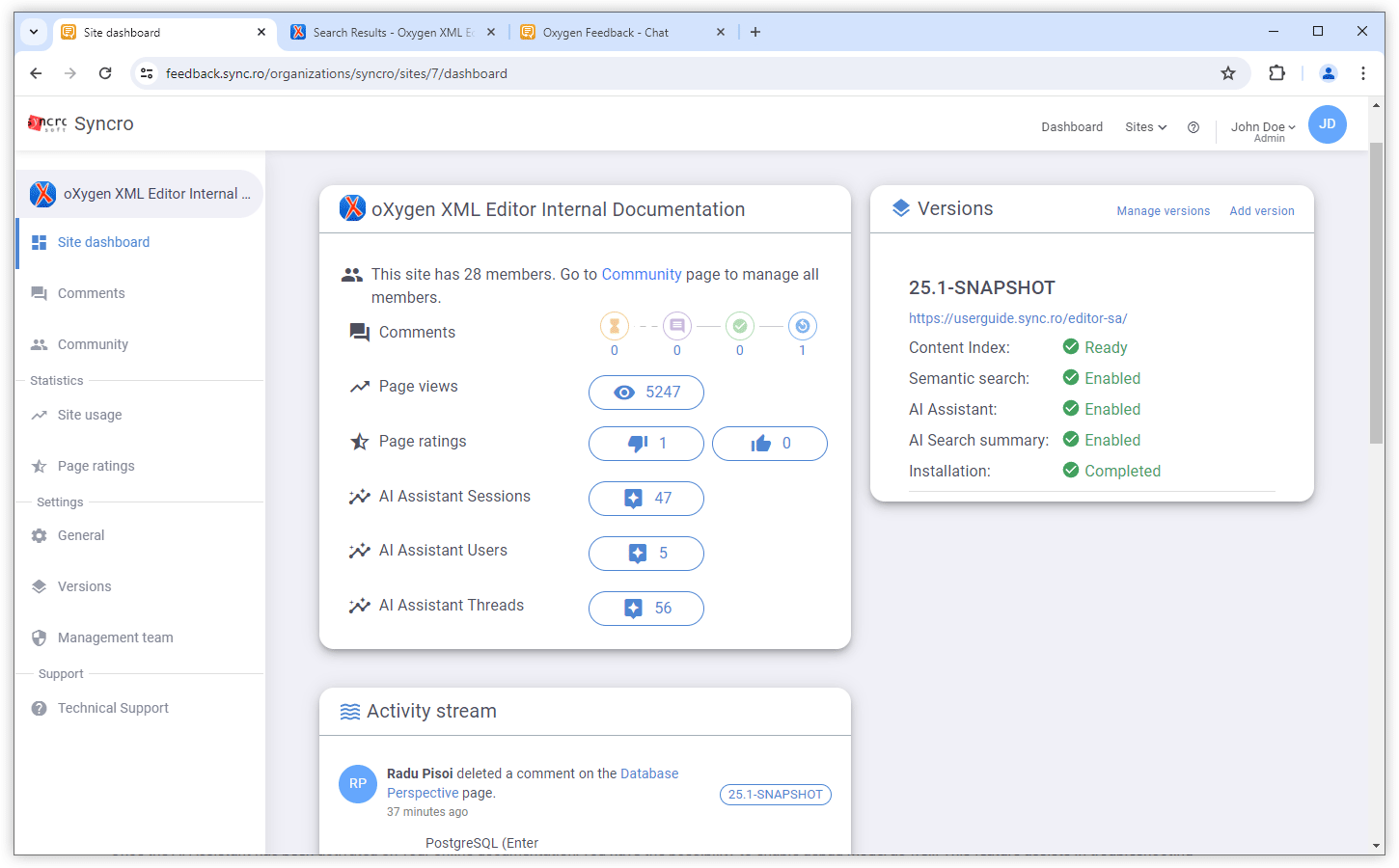Viewport: 1399px width, 868px height.
Task: Open the Chrome three-dot menu
Action: [1363, 73]
